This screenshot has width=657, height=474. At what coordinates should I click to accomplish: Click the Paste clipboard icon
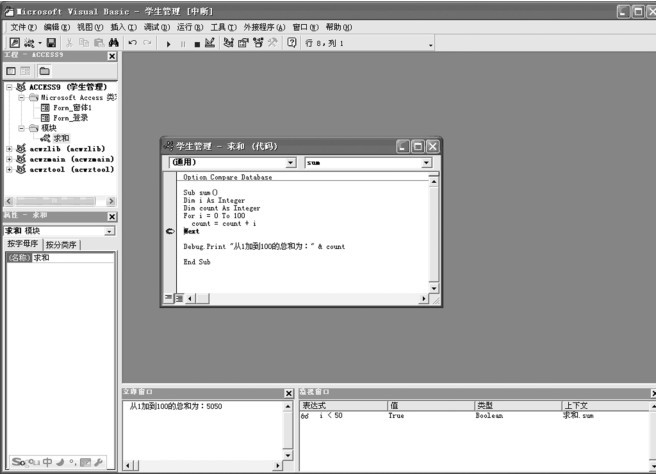click(98, 43)
